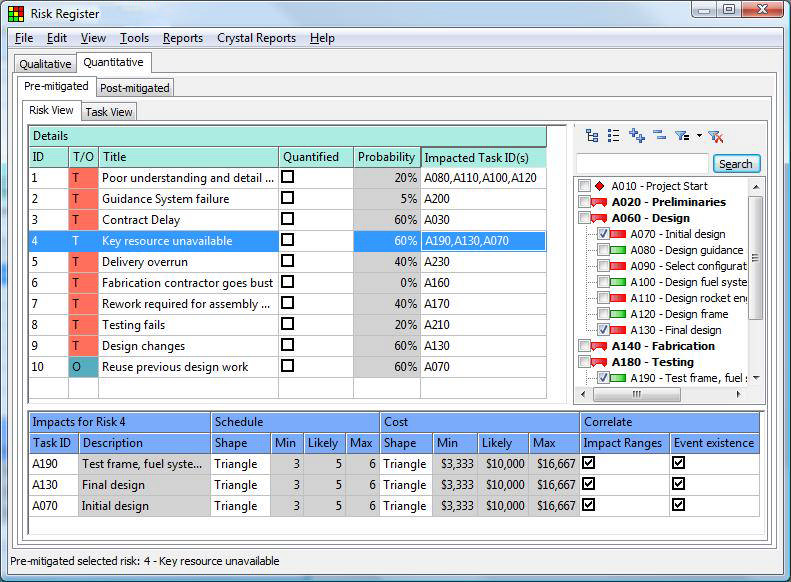Open the Task View tab

click(109, 112)
